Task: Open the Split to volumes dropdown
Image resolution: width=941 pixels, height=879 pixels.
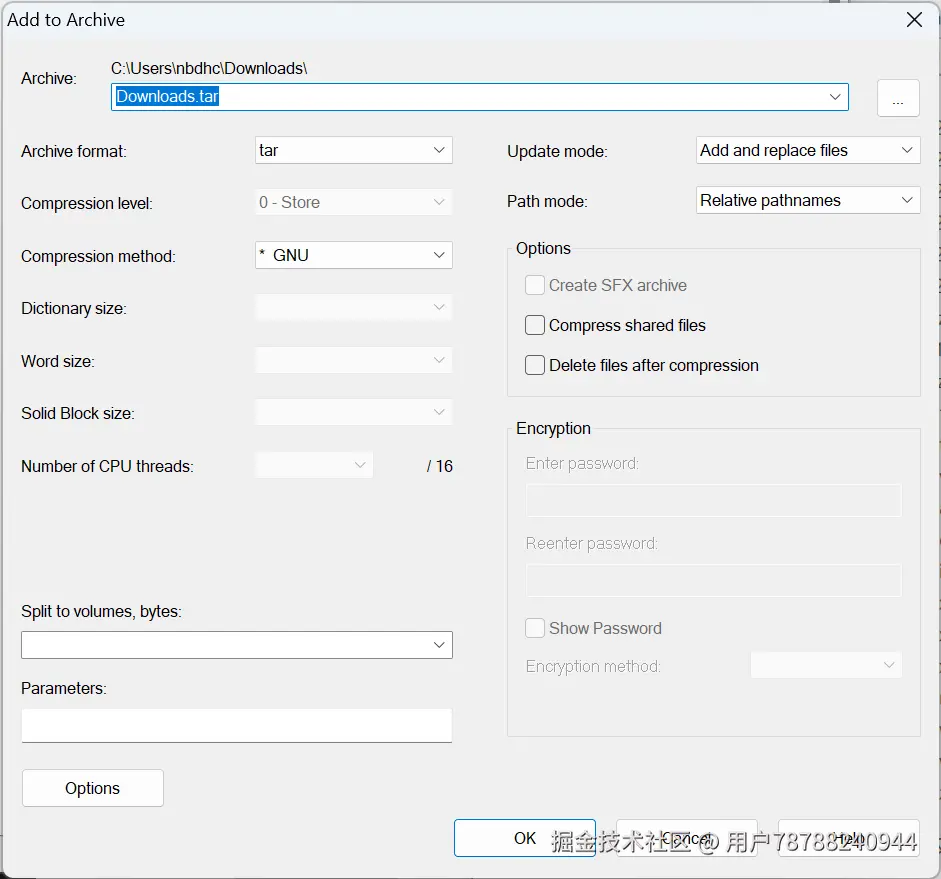Action: [x=236, y=645]
